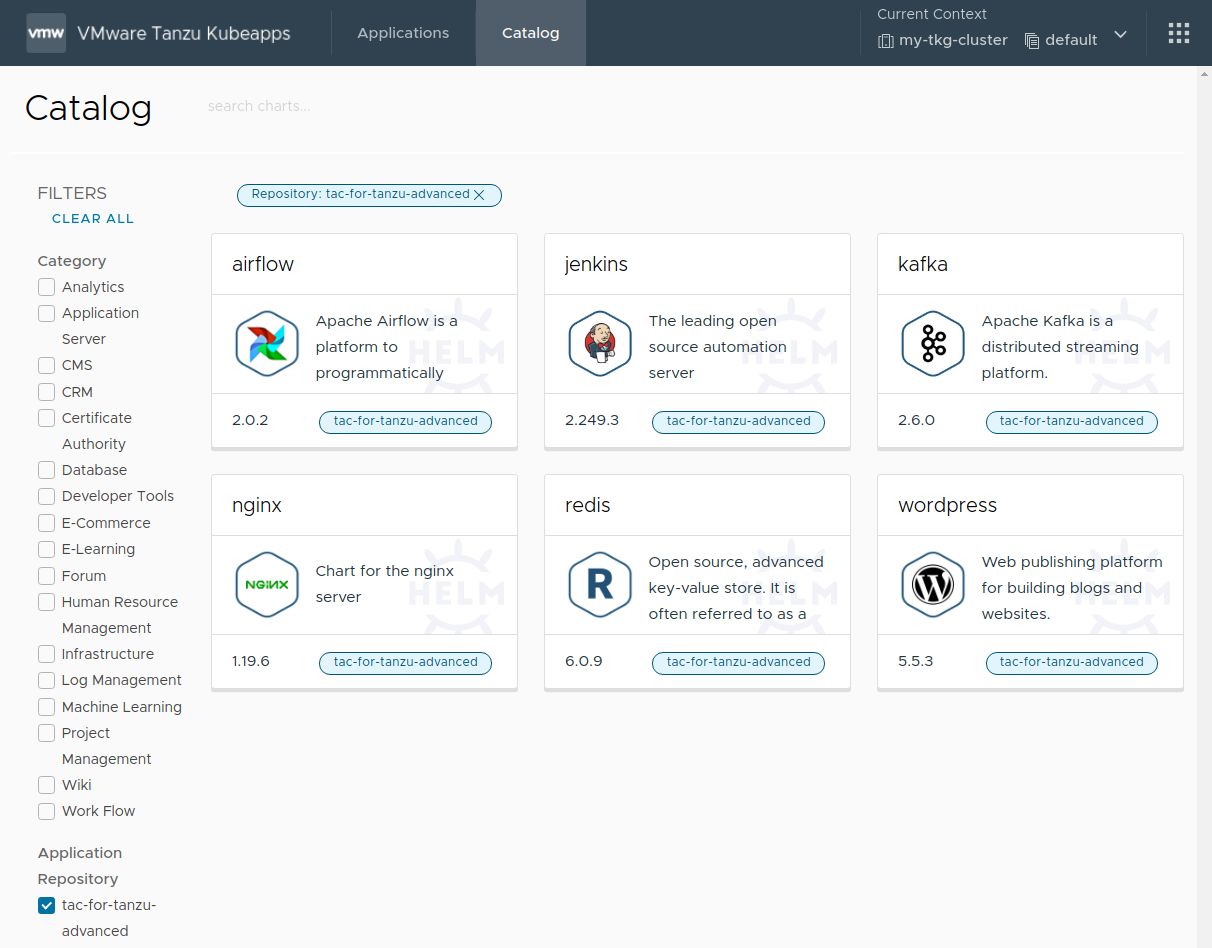Switch to the Applications tab
This screenshot has height=948, width=1212.
(403, 32)
